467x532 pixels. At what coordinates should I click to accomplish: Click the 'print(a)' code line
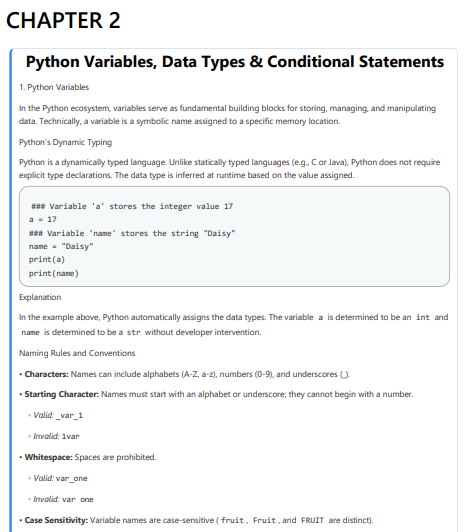47,260
